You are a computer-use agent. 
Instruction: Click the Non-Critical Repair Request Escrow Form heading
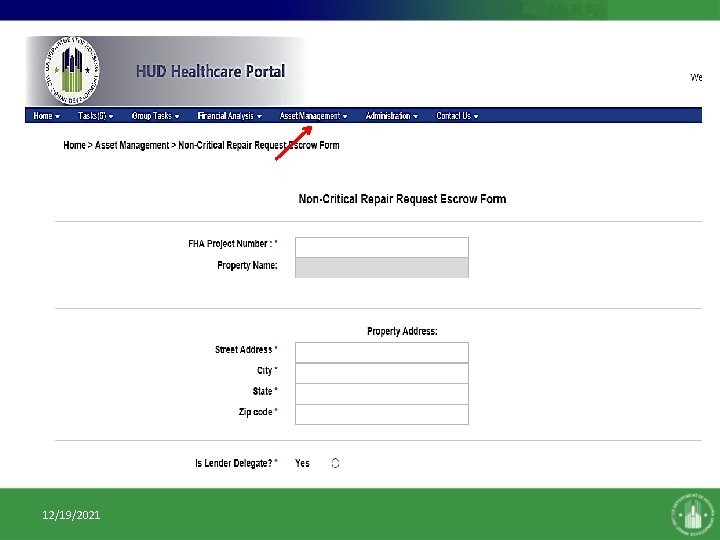pyautogui.click(x=402, y=199)
